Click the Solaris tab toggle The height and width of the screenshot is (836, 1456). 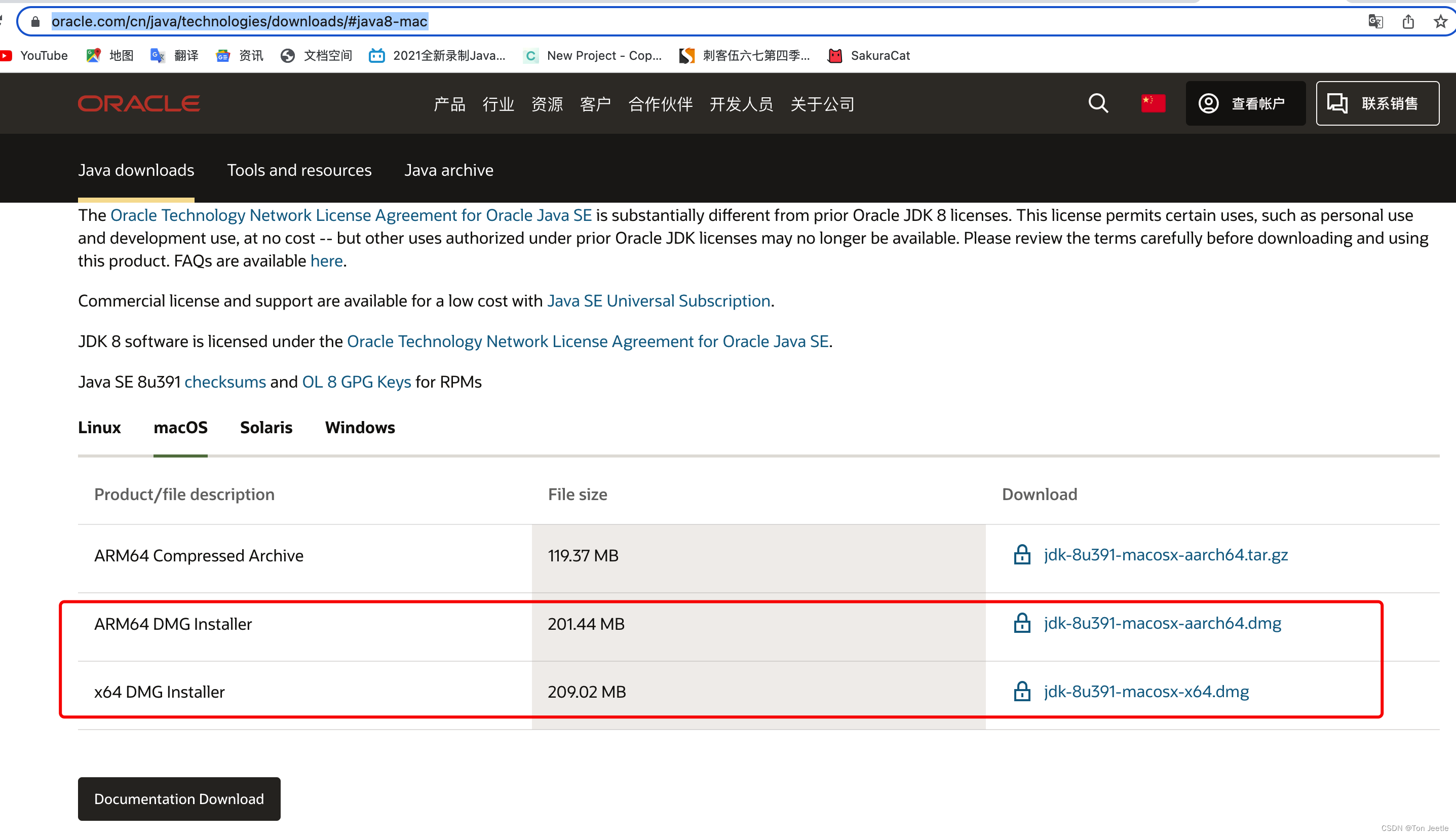coord(266,427)
